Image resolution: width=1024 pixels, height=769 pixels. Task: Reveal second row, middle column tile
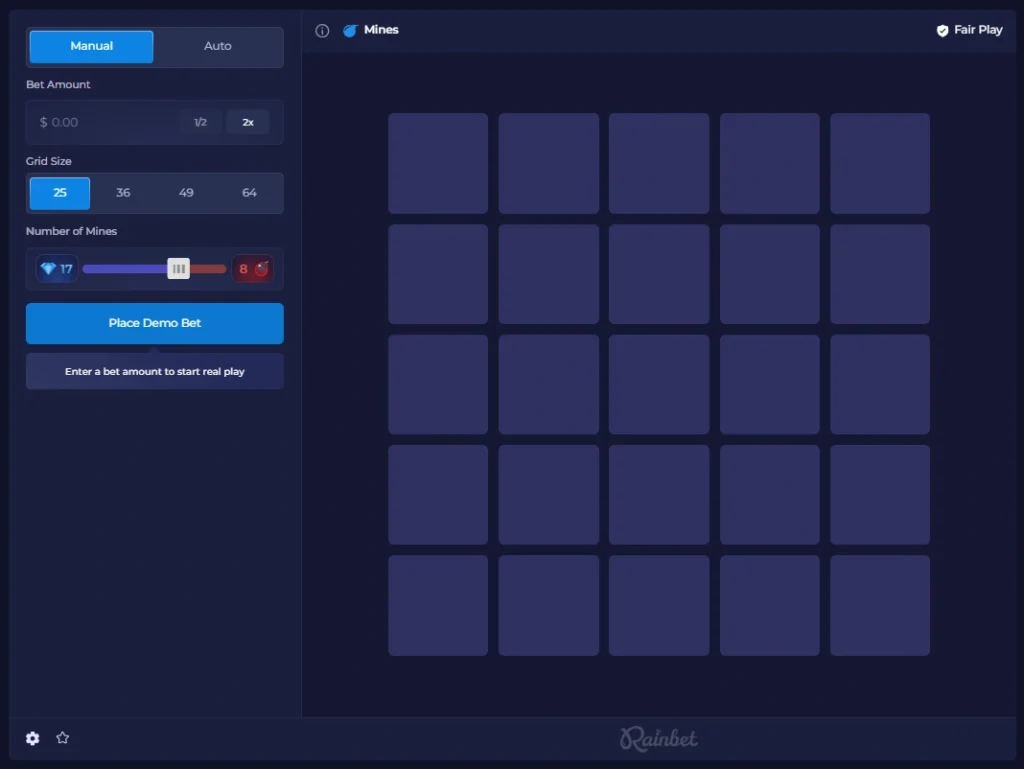coord(659,274)
